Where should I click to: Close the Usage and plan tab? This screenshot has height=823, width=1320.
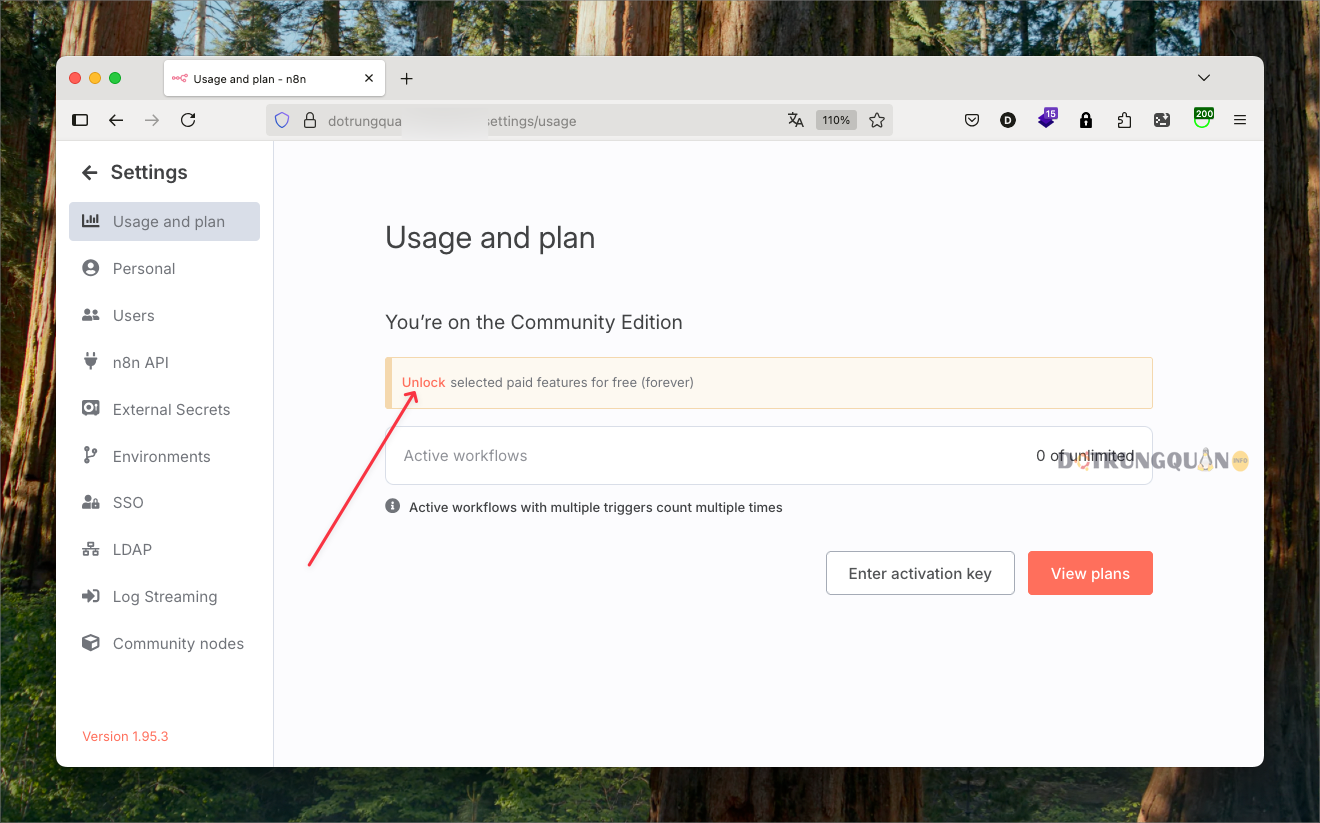coord(369,79)
